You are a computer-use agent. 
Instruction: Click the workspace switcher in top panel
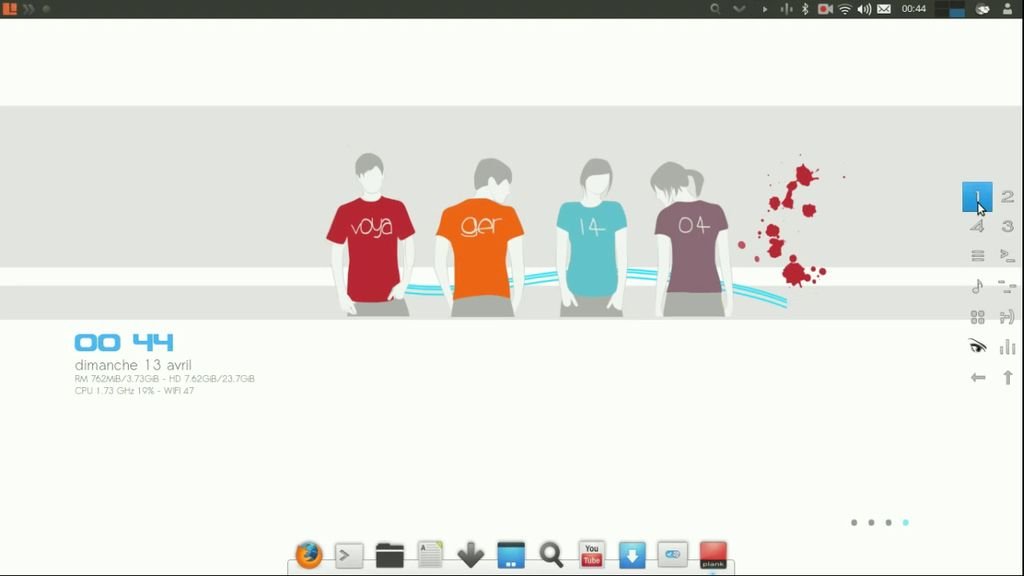(x=949, y=9)
